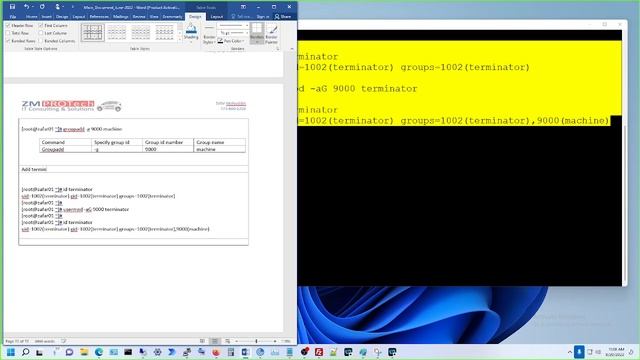The width and height of the screenshot is (640, 360).
Task: Open the clock and date on taskbar
Action: coord(616,352)
